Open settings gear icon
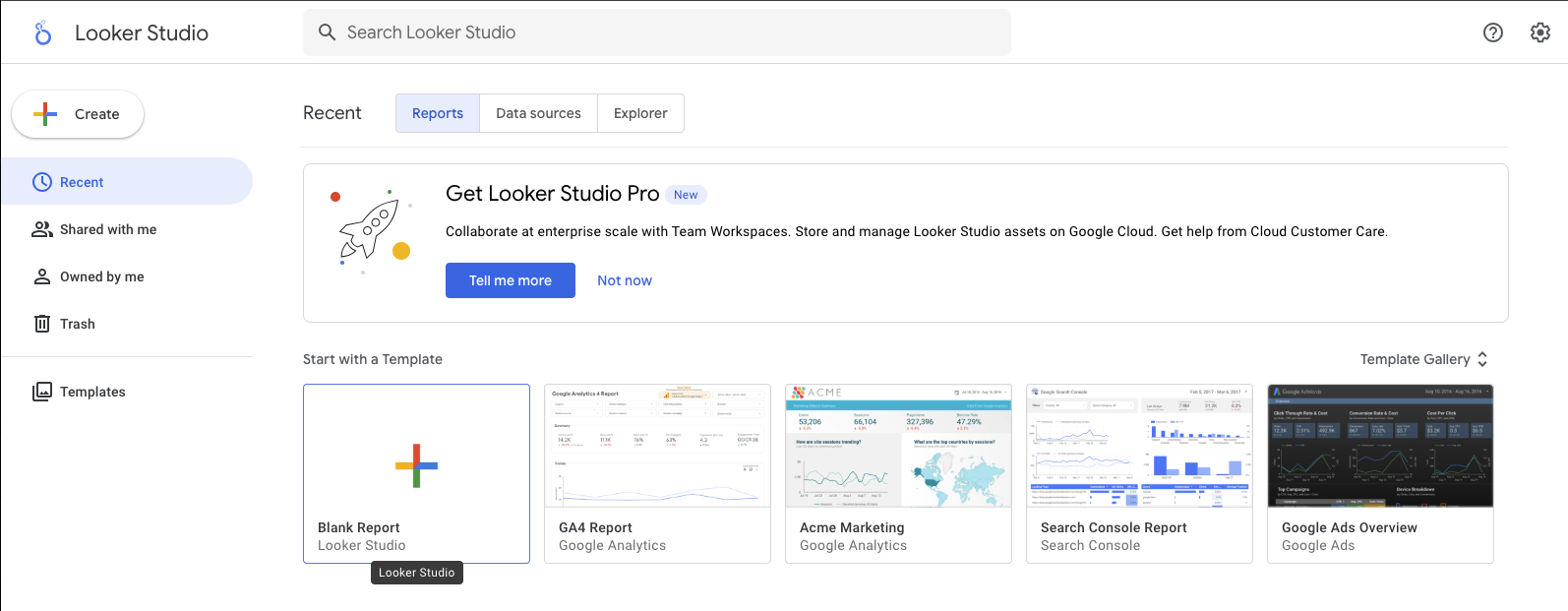Viewport: 1568px width, 611px height. tap(1540, 32)
